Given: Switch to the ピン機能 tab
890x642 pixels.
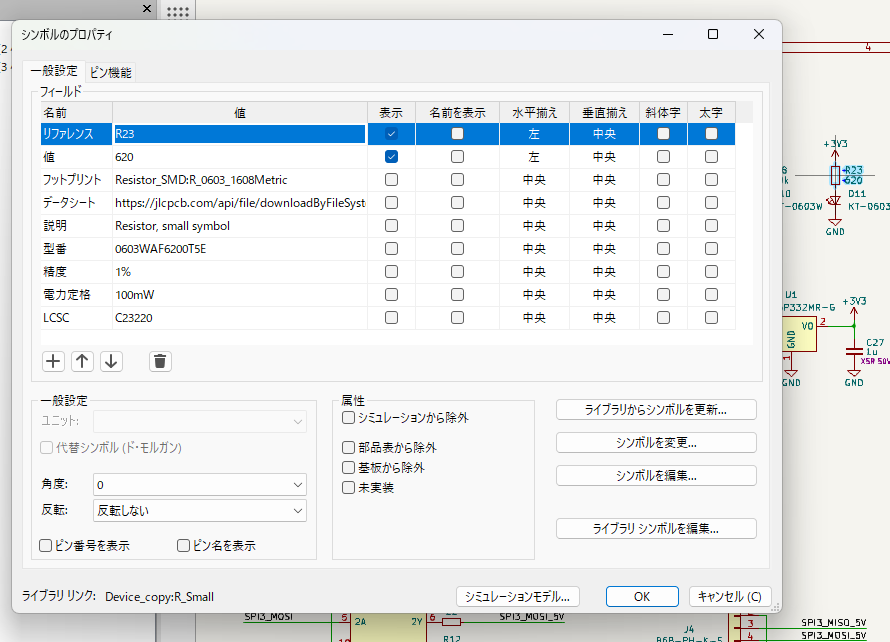Looking at the screenshot, I should [110, 72].
